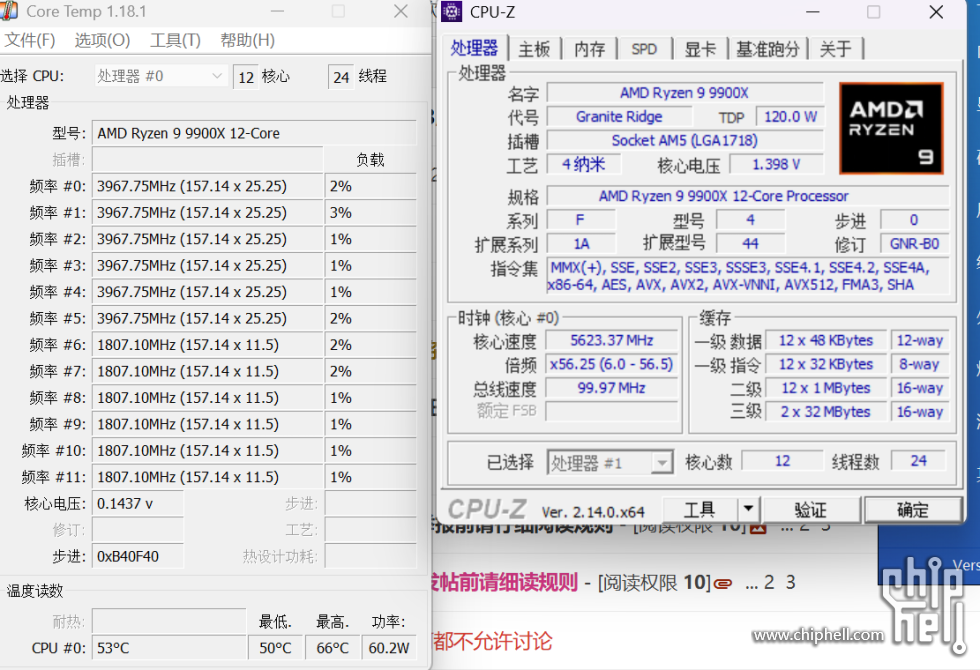Click the TDP value 120.0 W
This screenshot has height=670, width=980.
click(790, 117)
